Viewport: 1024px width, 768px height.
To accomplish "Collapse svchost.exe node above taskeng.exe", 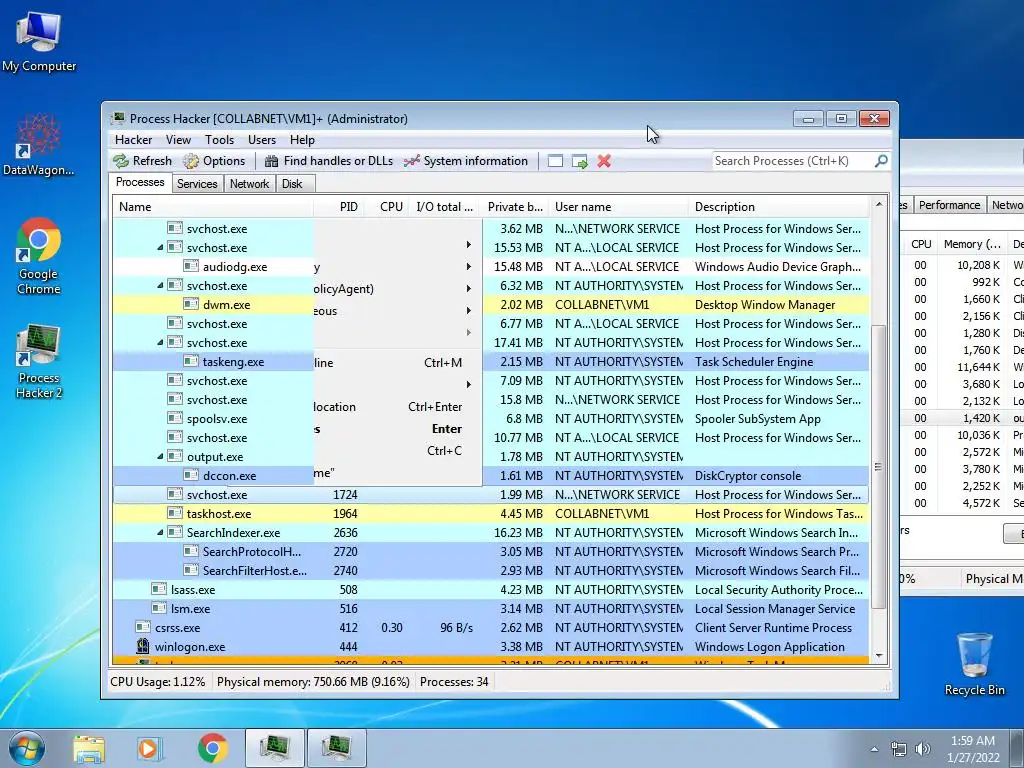I will pos(160,342).
